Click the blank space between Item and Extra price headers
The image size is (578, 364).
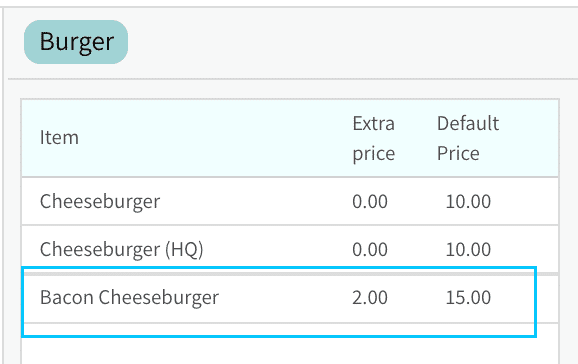coord(216,138)
